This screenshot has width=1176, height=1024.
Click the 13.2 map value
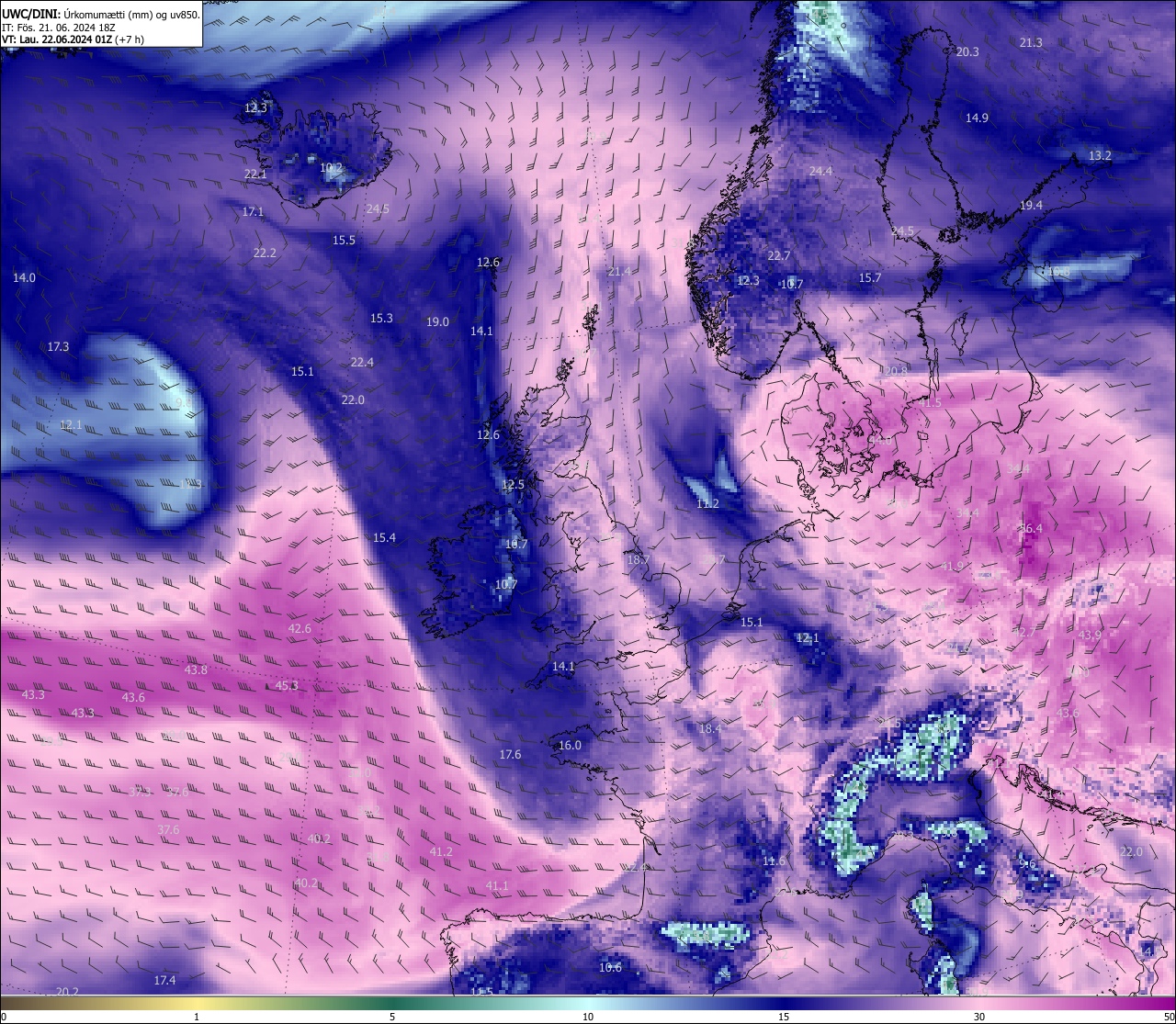tap(1100, 155)
